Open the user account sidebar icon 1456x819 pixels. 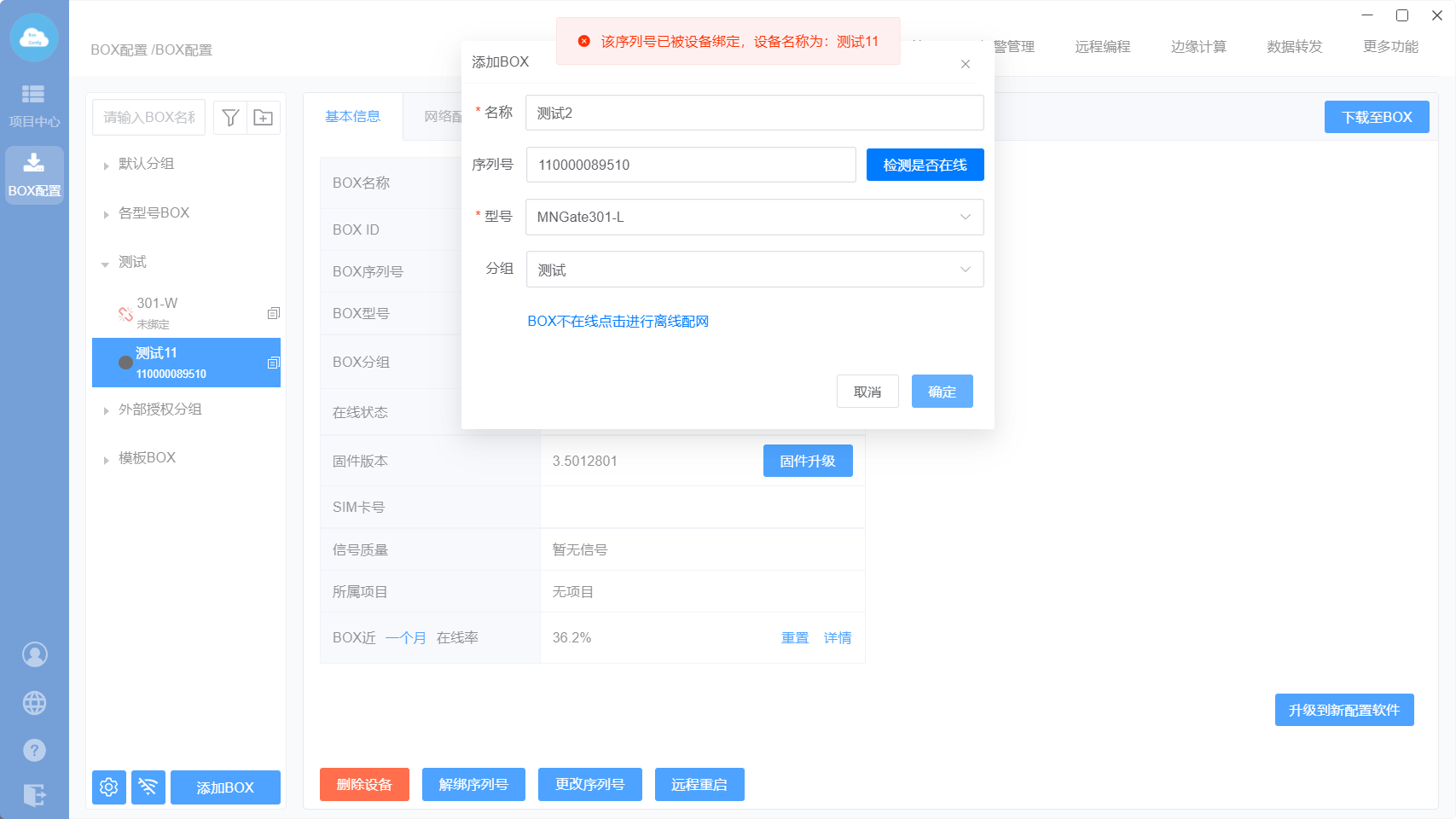pos(34,654)
